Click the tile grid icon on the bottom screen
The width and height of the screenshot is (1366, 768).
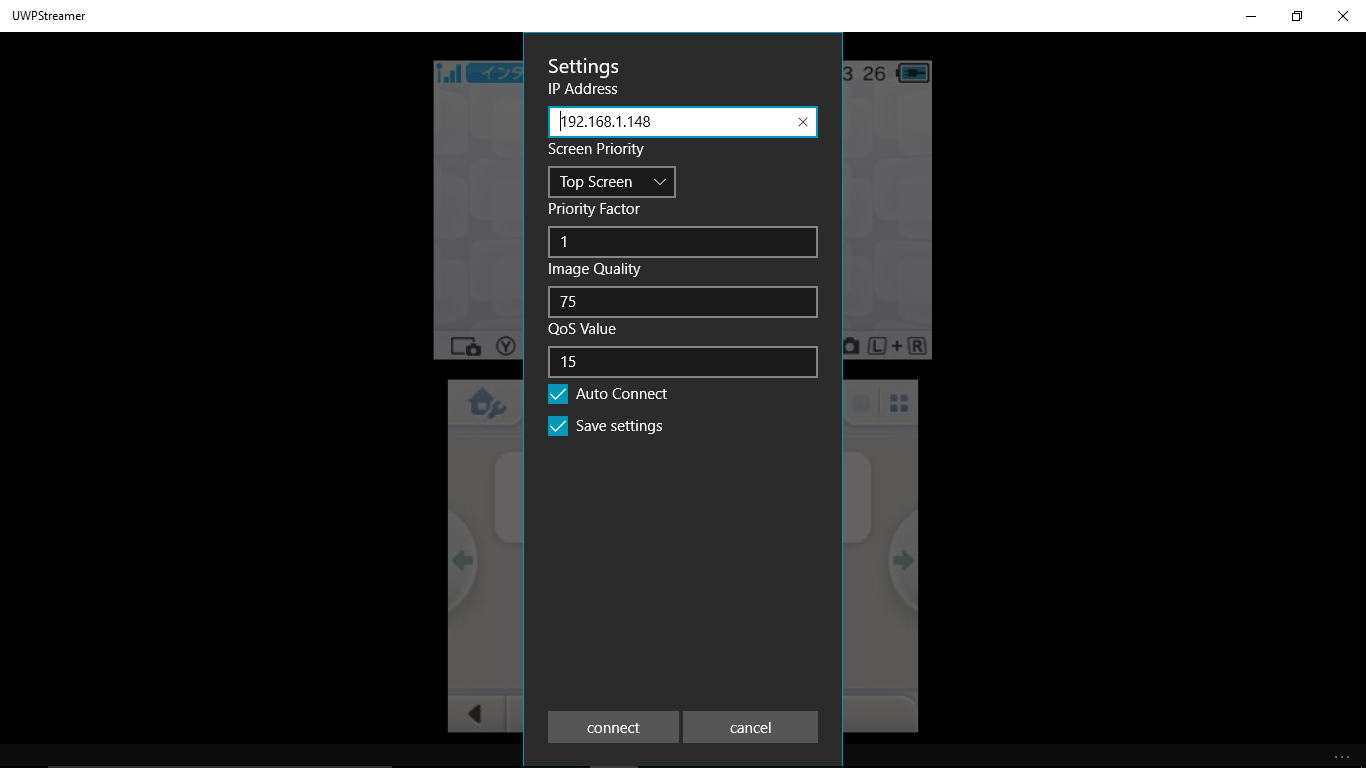coord(897,402)
